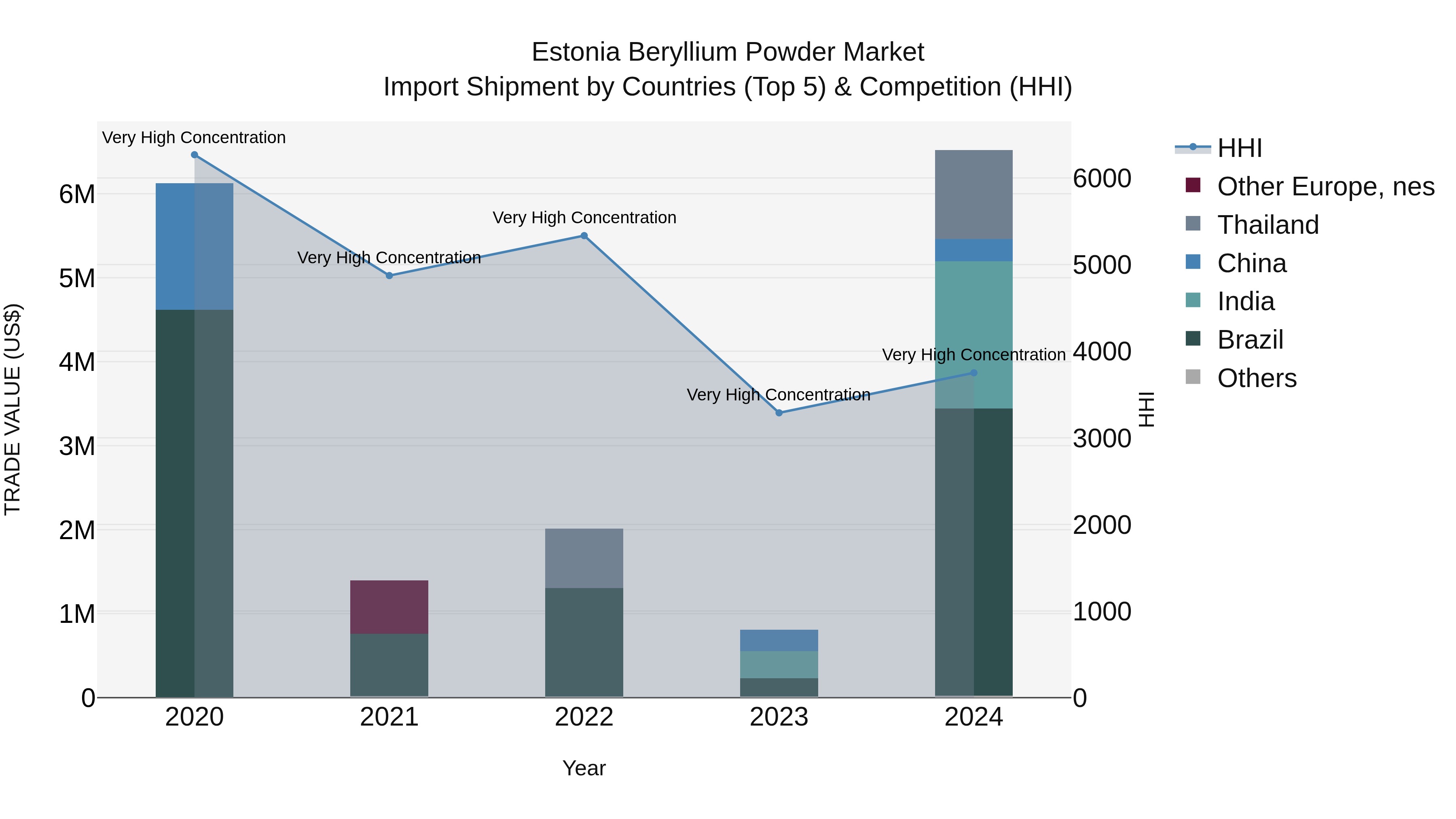
Task: Click the China blue legend swatch
Action: (1193, 262)
